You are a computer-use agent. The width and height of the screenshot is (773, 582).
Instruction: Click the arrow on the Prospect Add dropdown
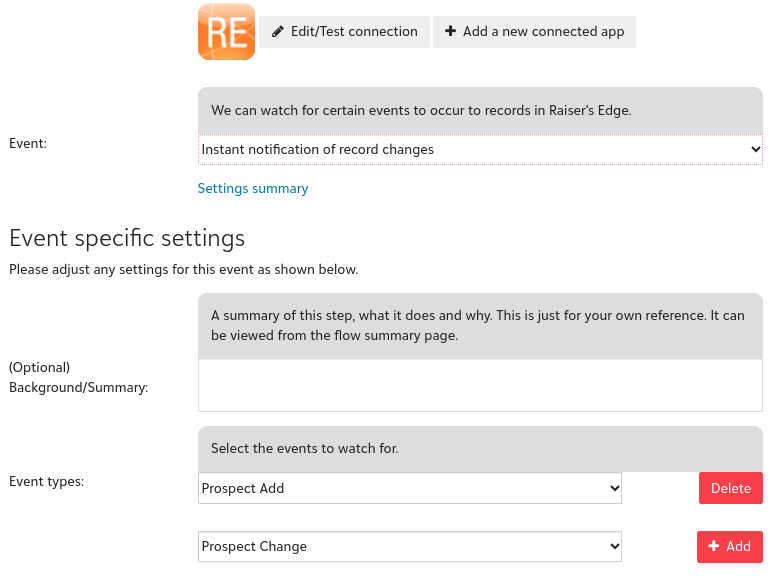[614, 488]
